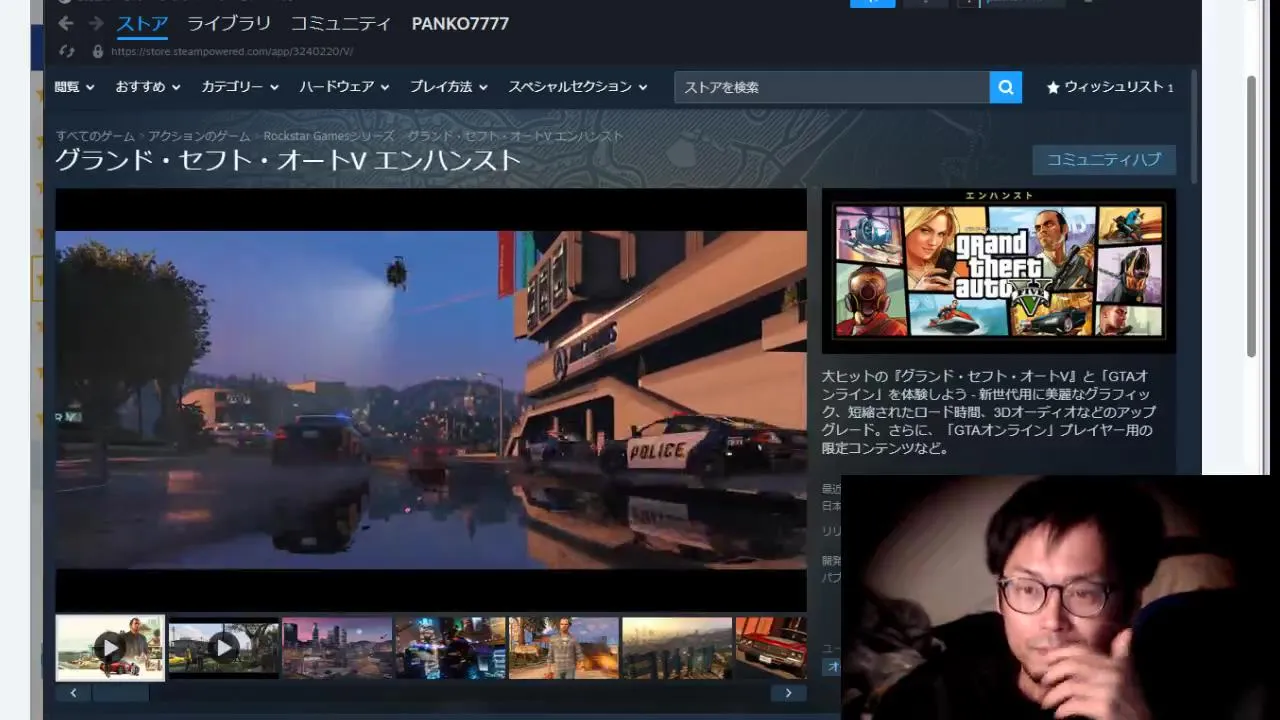This screenshot has height=720, width=1280.
Task: Go back with the left arrow icon
Action: click(66, 23)
